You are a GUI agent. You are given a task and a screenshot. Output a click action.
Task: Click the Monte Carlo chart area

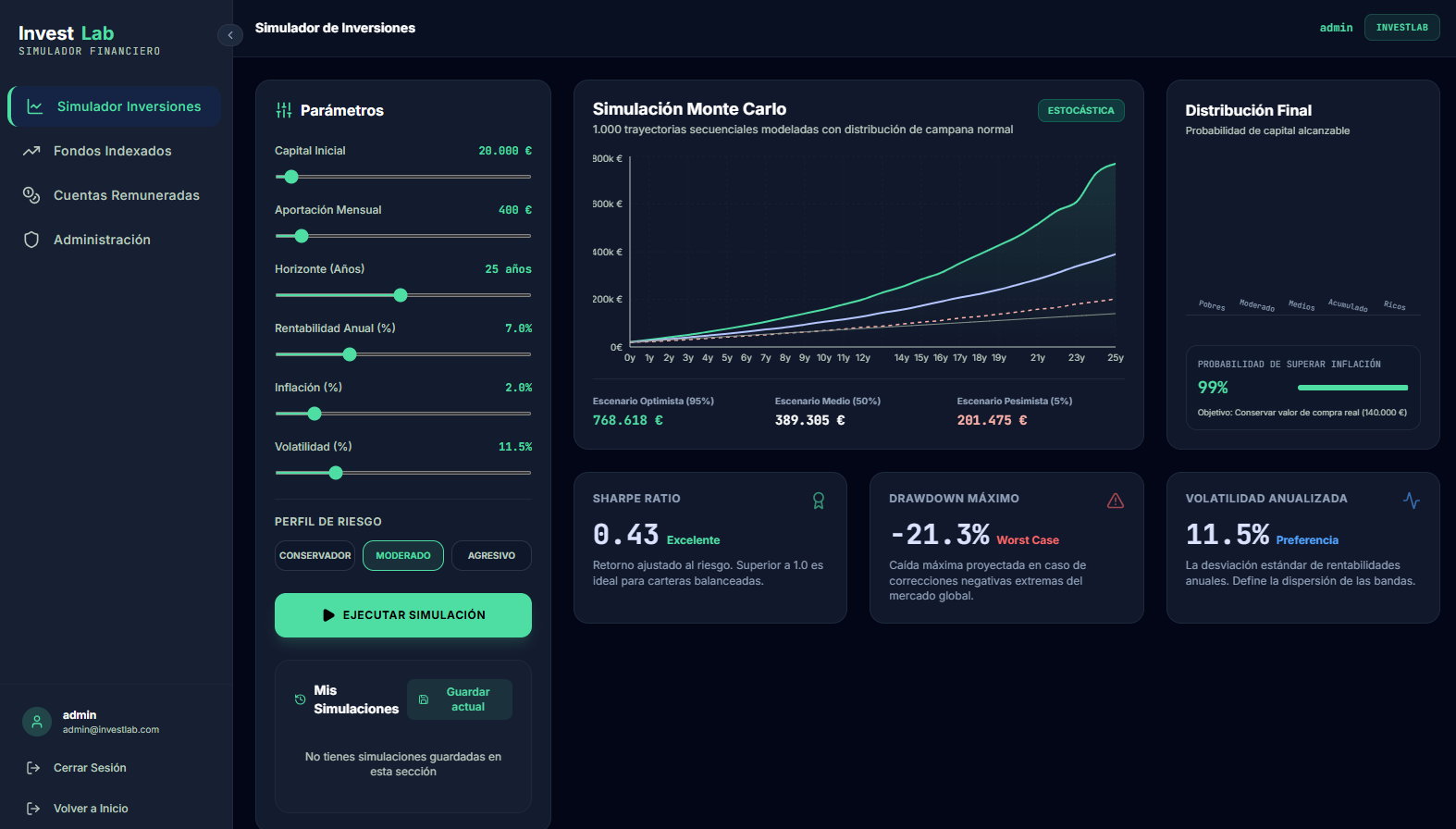tap(858, 258)
